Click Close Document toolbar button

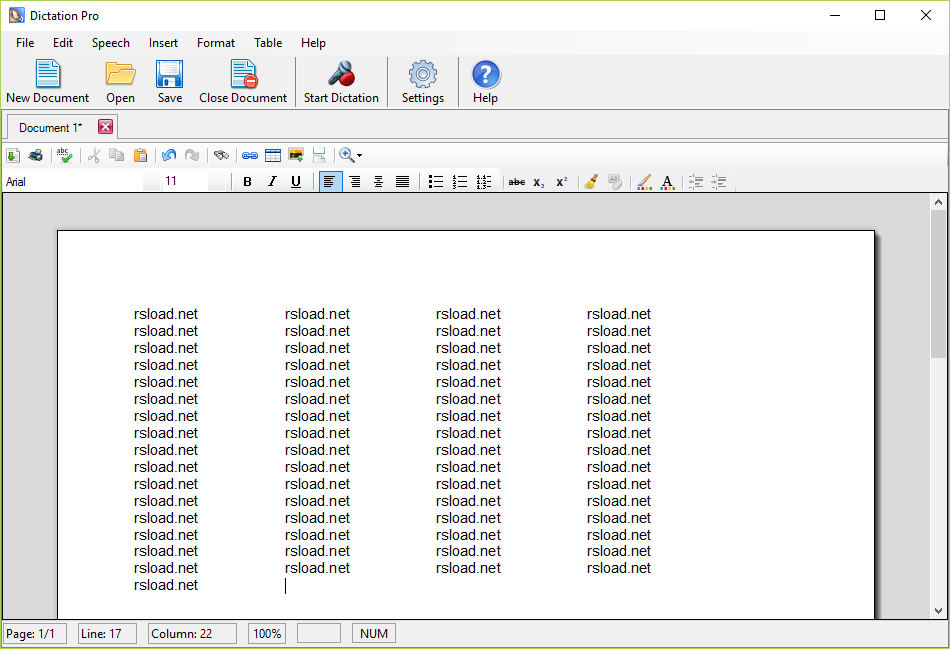pyautogui.click(x=243, y=82)
